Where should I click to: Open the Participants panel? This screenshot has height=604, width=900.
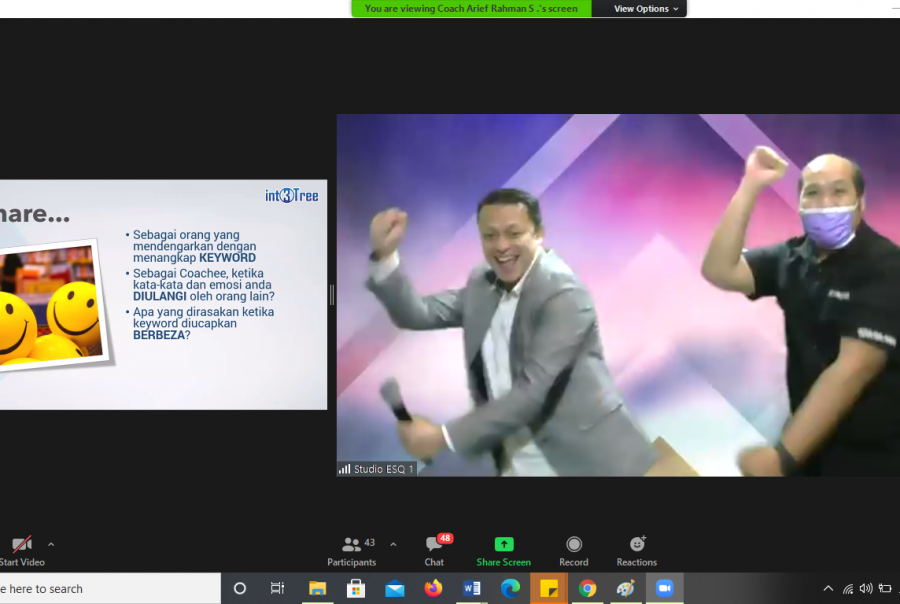pyautogui.click(x=352, y=549)
